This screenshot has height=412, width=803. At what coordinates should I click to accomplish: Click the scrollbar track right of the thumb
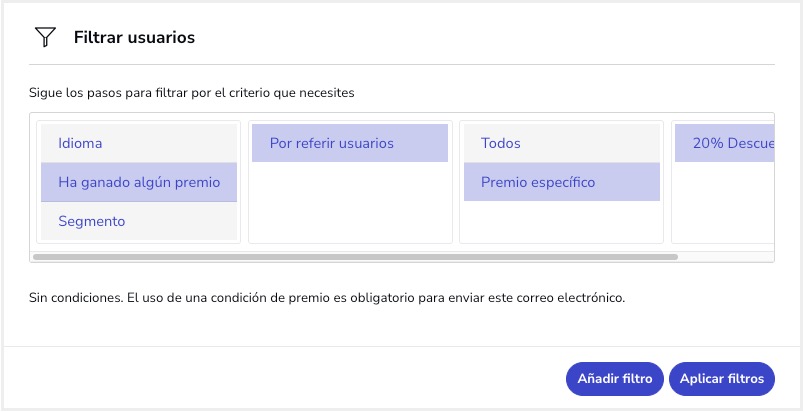[725, 257]
